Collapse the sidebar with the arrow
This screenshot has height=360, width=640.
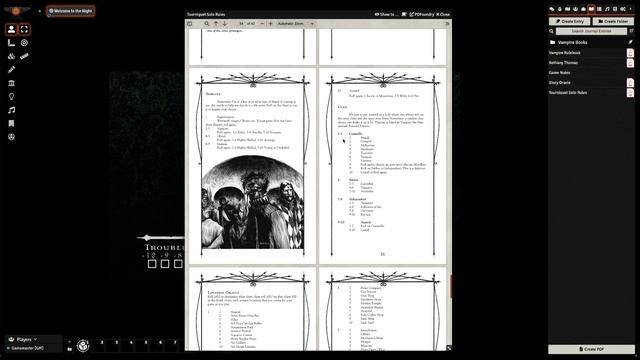[631, 9]
